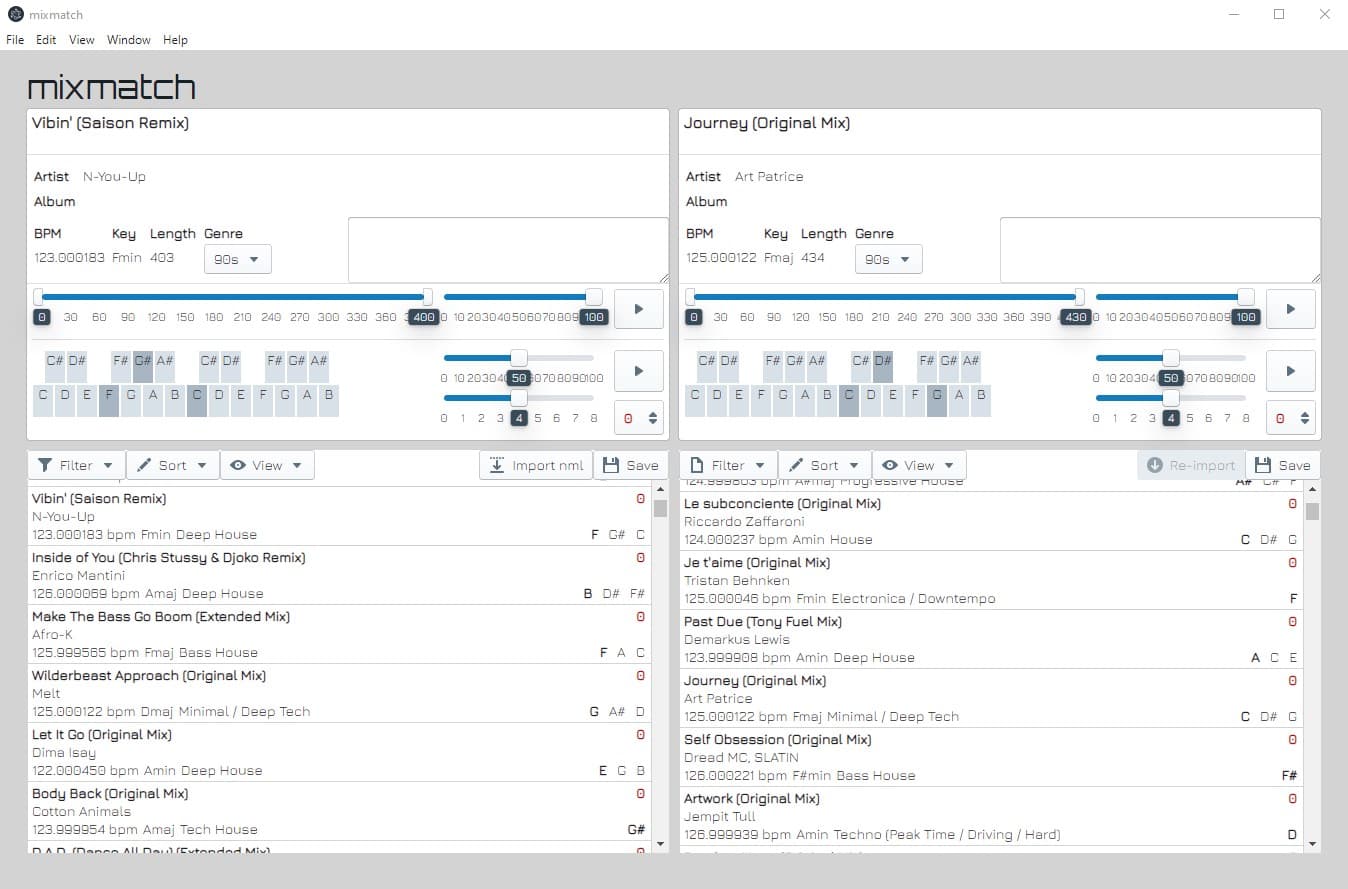Click the notes text area in Vibin' deck

(508, 250)
